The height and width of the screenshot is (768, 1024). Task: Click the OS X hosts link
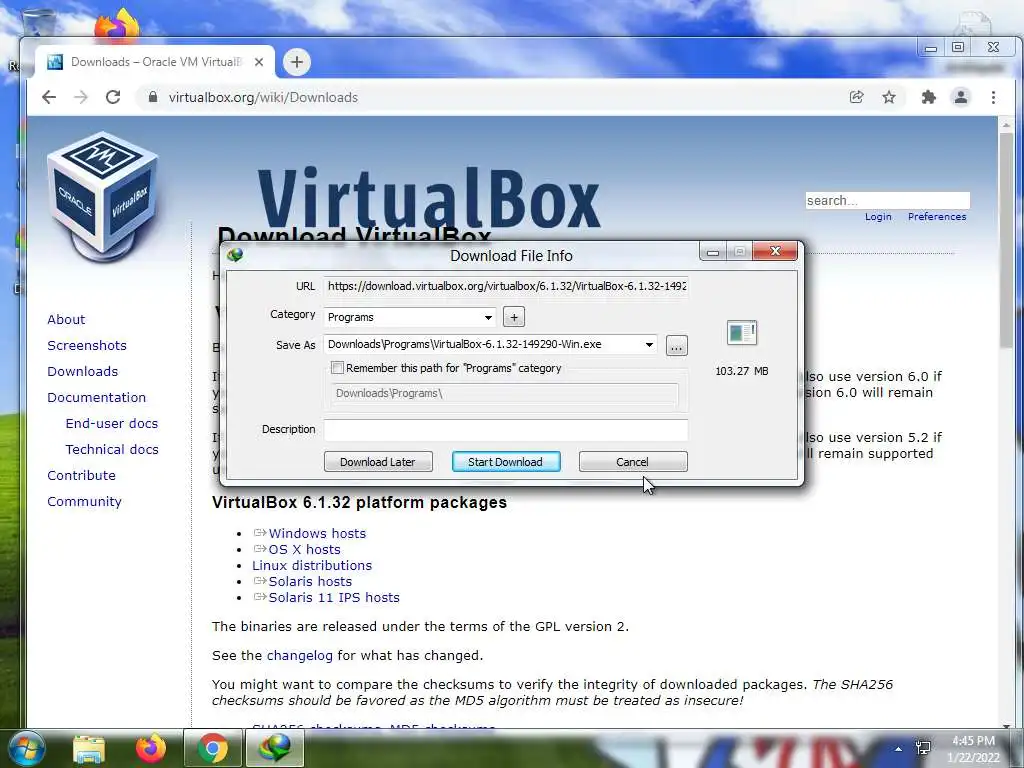304,549
